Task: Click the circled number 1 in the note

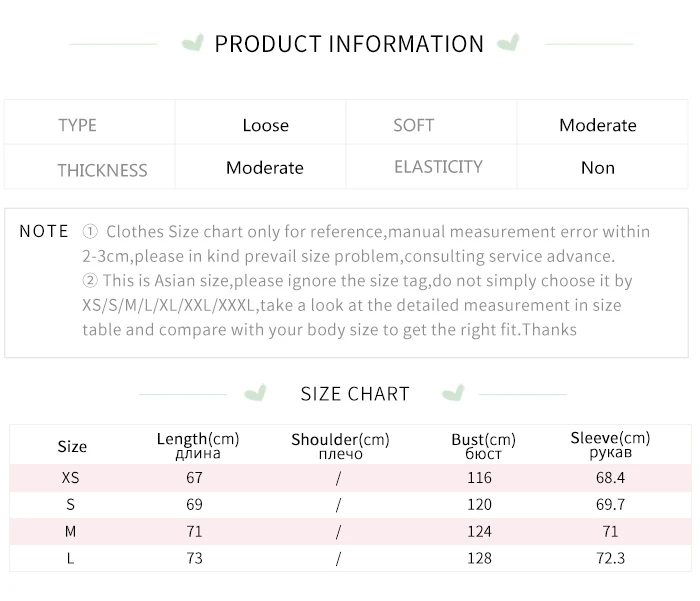Action: 90,232
